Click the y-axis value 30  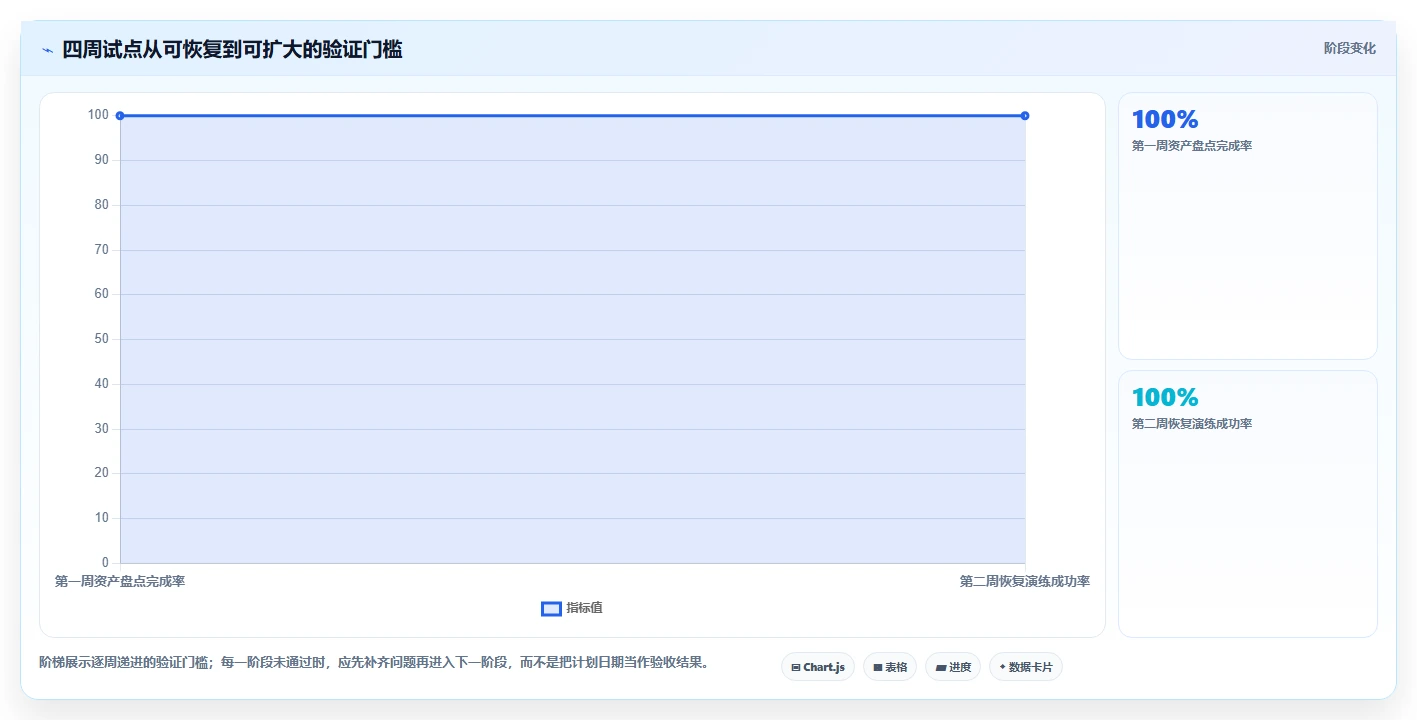click(x=101, y=428)
